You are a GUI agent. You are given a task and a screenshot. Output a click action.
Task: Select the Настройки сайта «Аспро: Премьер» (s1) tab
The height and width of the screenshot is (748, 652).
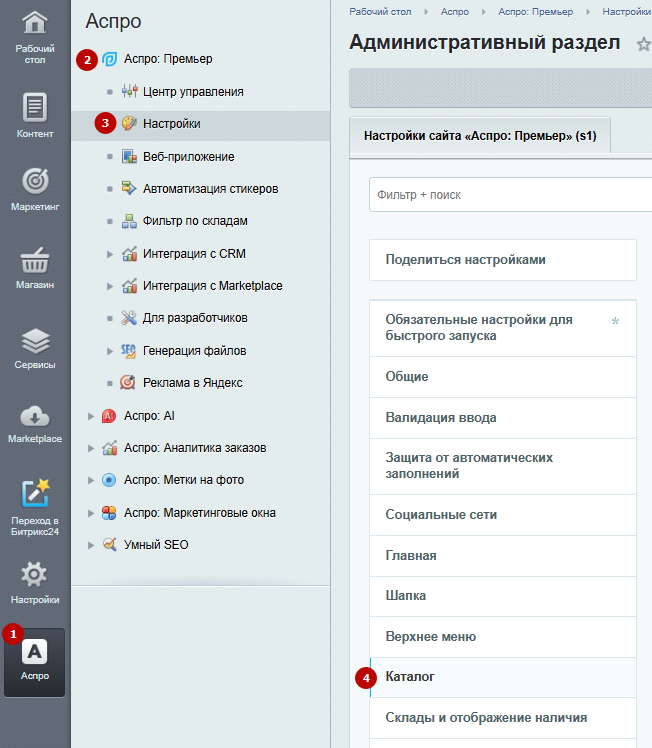tap(480, 136)
